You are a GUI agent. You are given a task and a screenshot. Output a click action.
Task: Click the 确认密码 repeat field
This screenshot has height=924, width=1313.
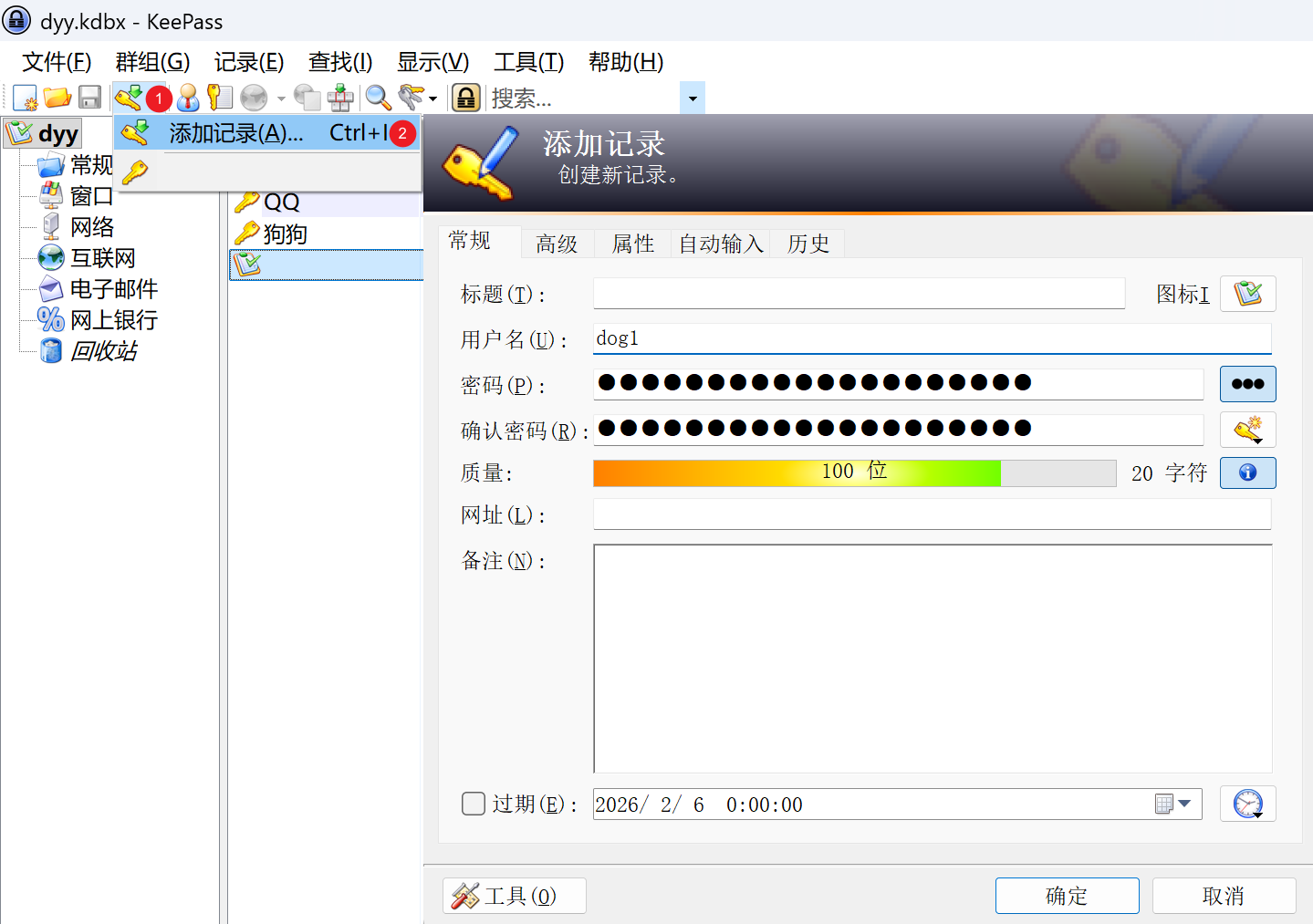coord(898,430)
